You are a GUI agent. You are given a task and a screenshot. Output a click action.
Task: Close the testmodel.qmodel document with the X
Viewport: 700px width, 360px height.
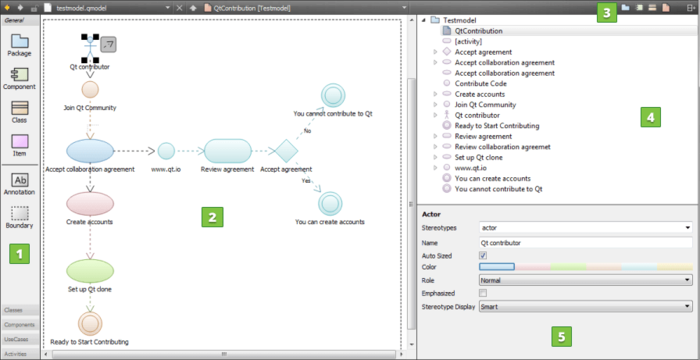pos(179,8)
